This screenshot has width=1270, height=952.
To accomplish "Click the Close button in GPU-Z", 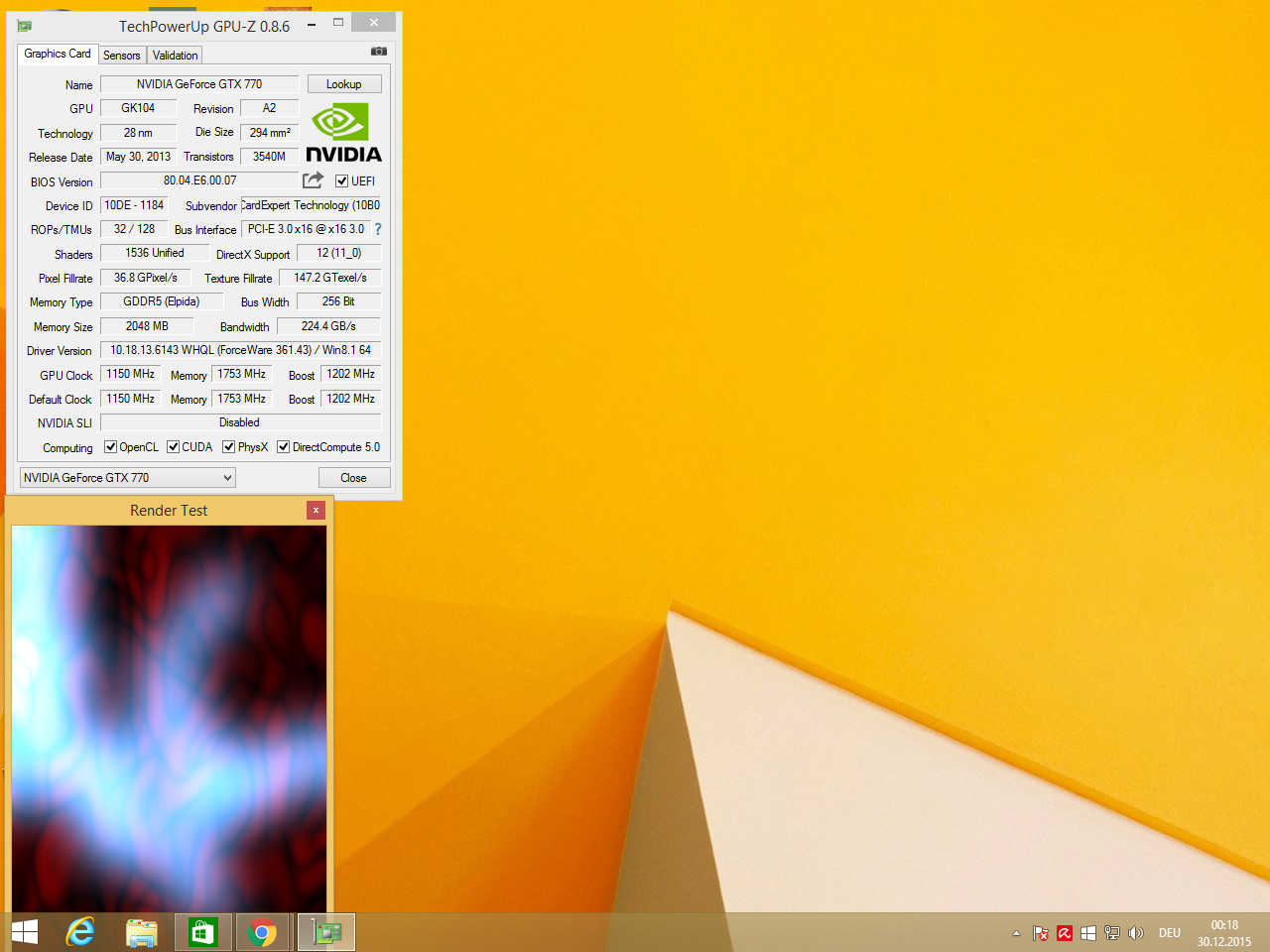I will pos(354,478).
